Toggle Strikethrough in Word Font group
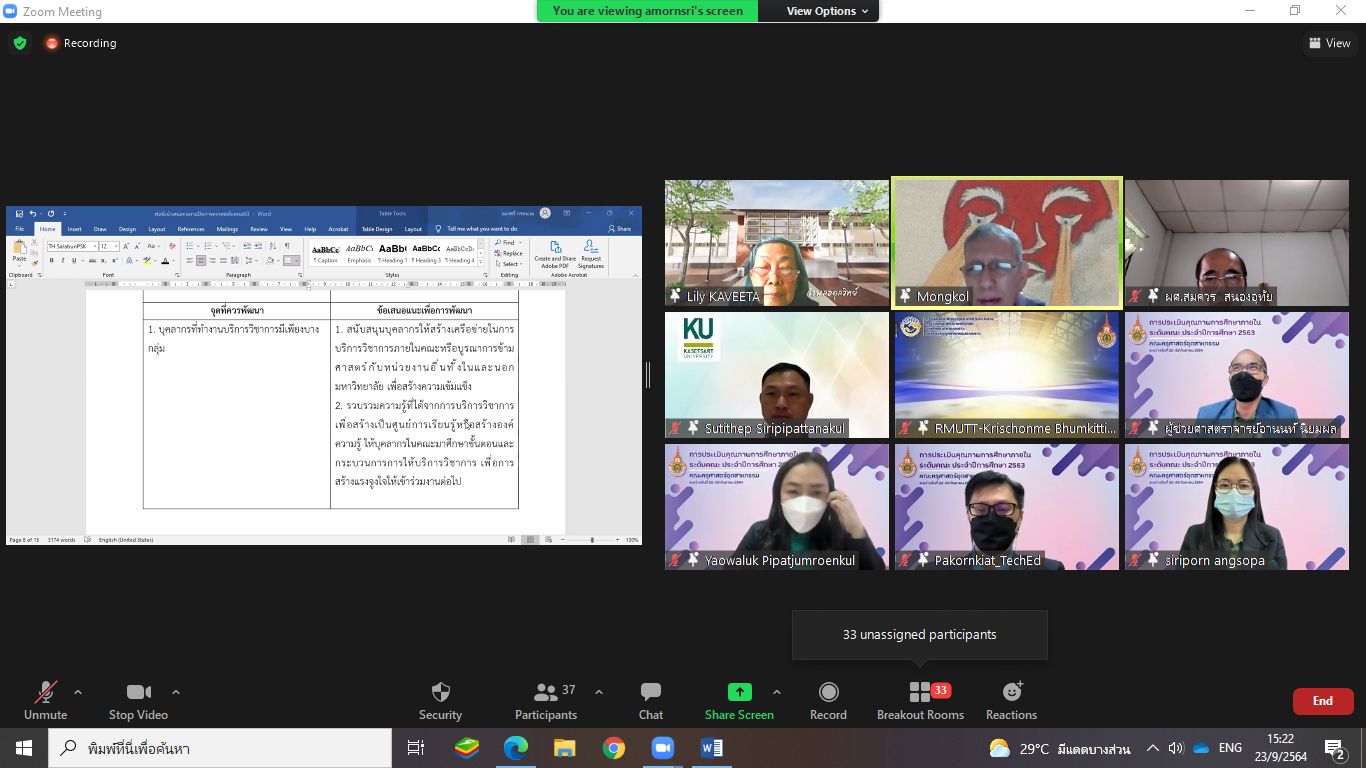The height and width of the screenshot is (768, 1366). coord(92,261)
